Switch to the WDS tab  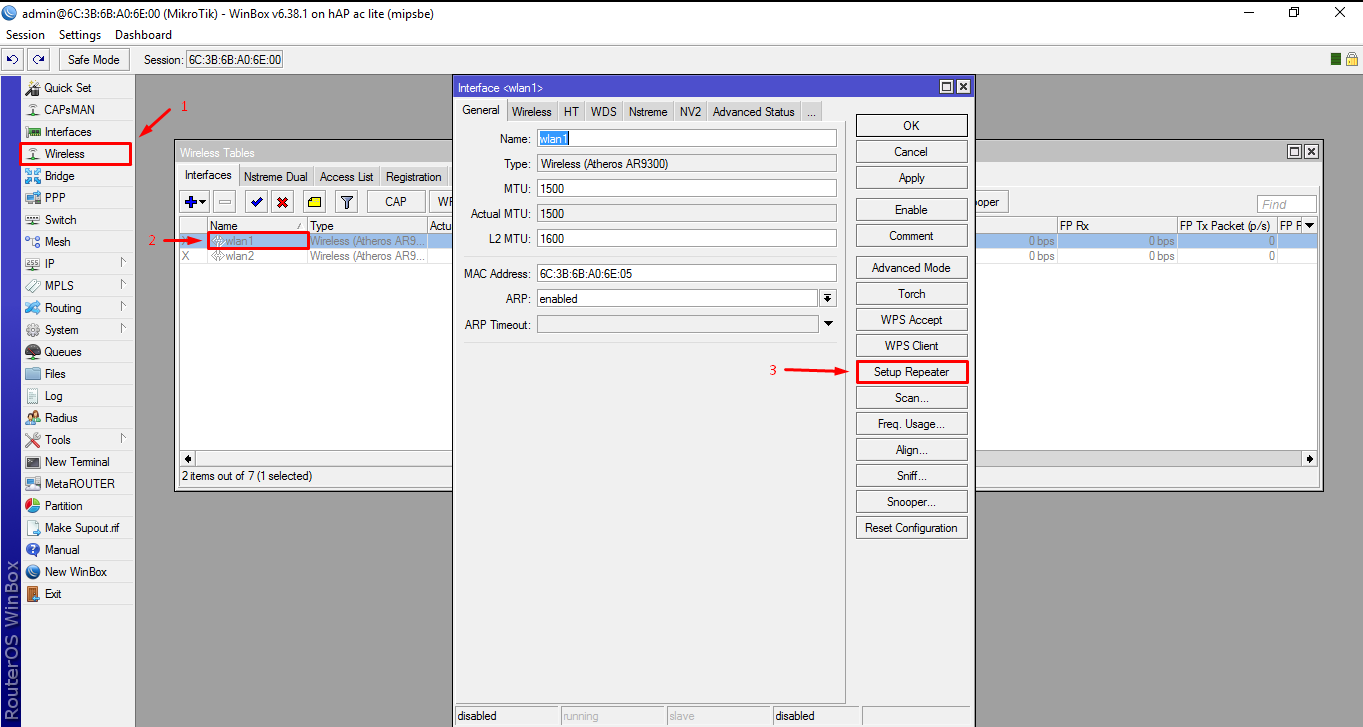[x=603, y=112]
